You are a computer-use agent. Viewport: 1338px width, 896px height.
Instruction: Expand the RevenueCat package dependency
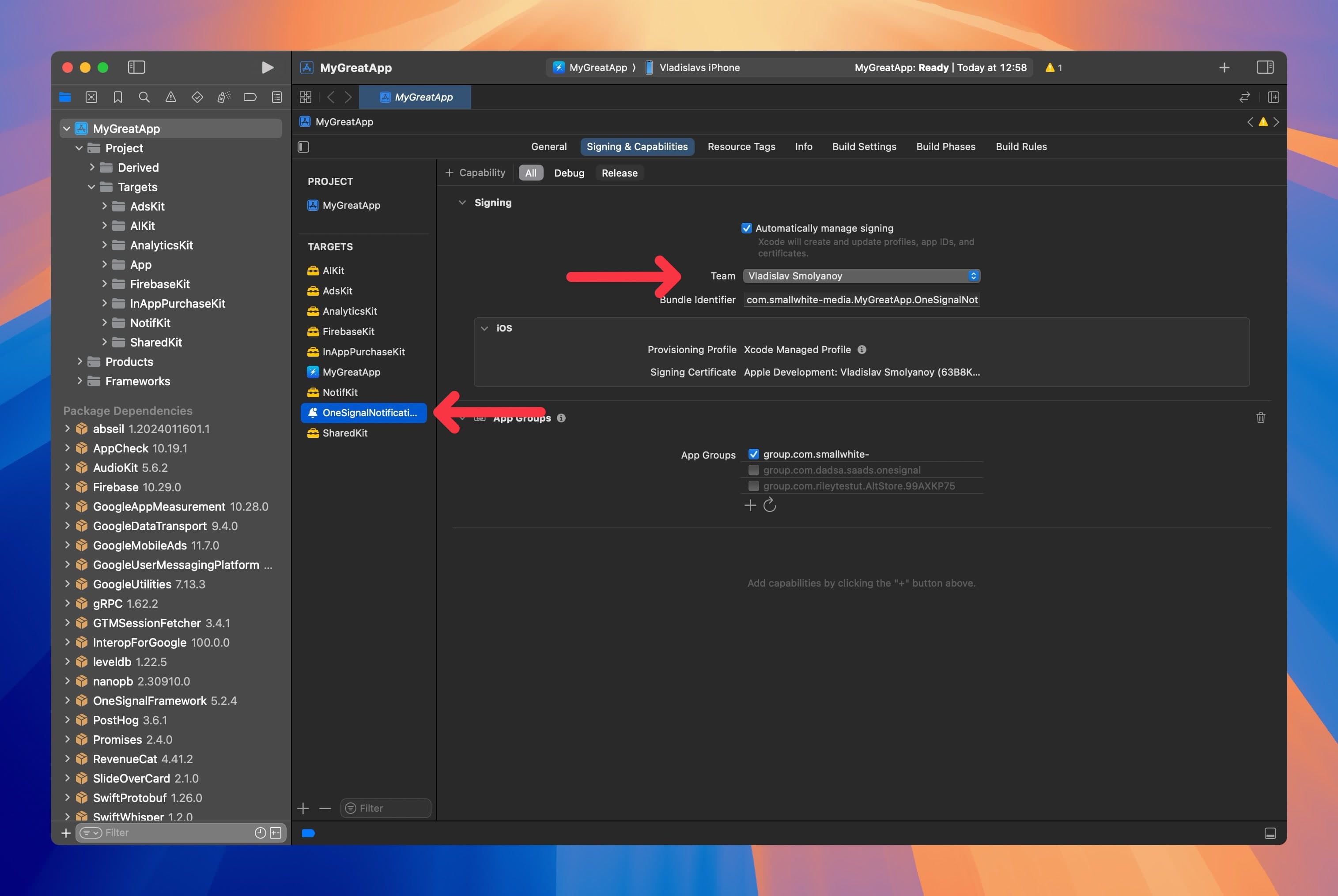point(68,759)
